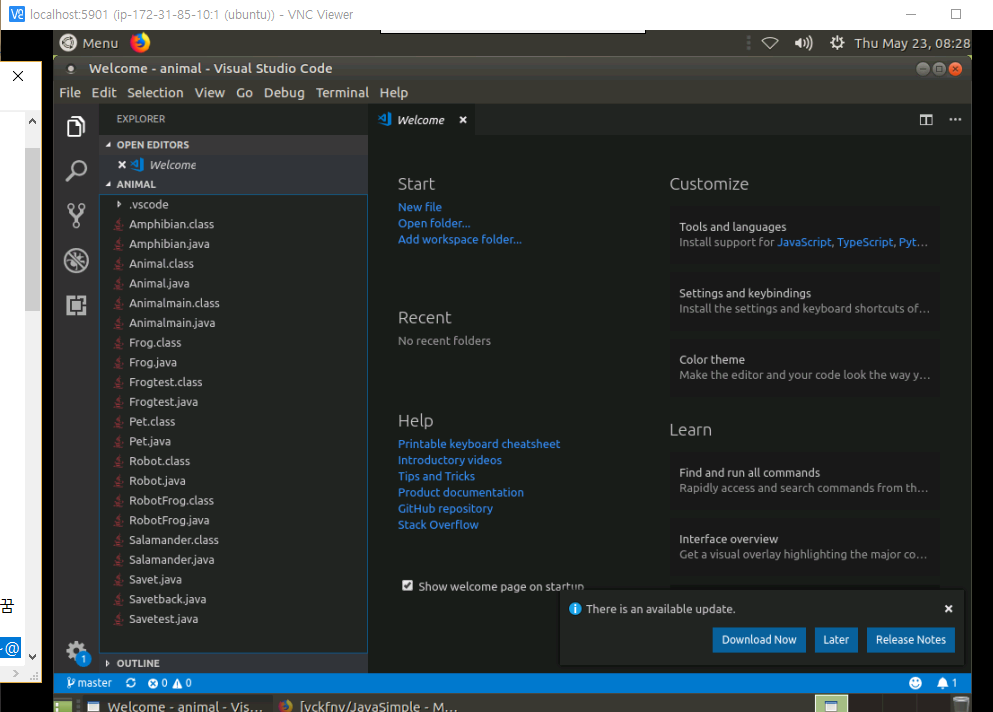Open Amphibian.java in explorer
993x712 pixels.
(x=233, y=244)
